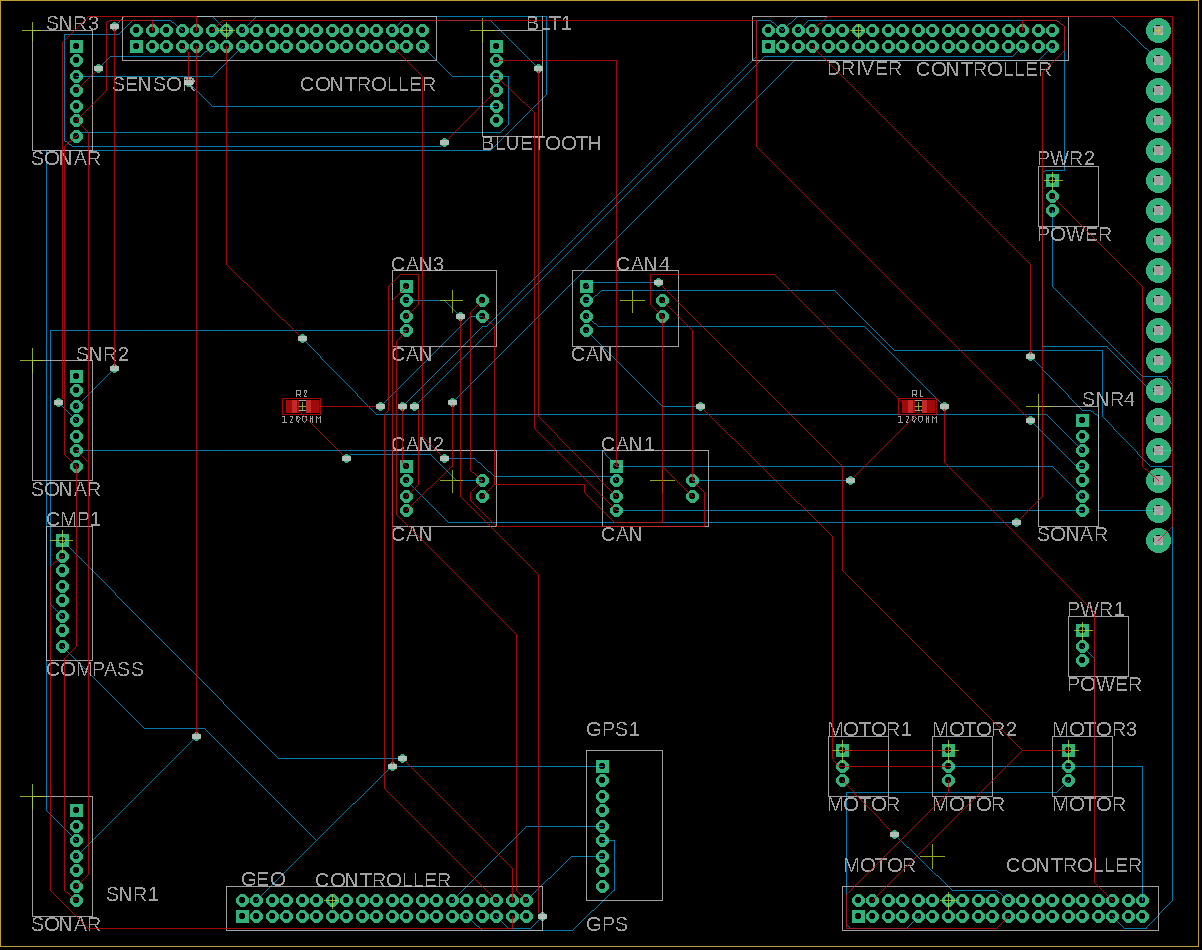Select the square pin-1 pad of CAN2

[407, 466]
